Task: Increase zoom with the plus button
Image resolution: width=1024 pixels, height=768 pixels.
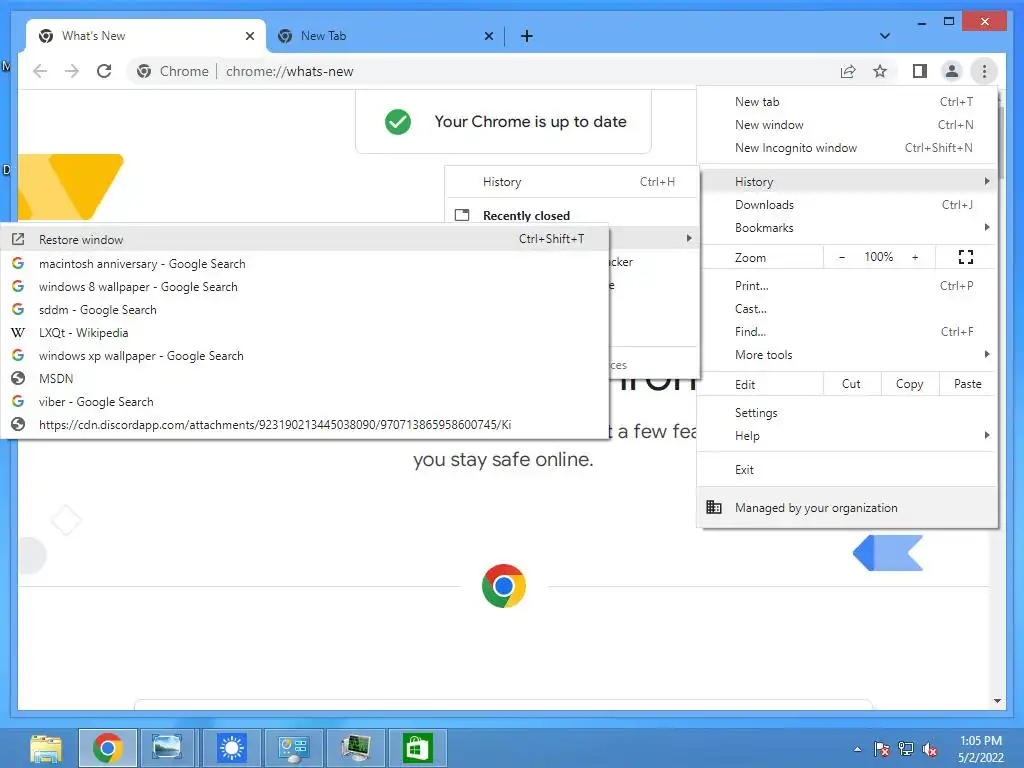Action: (x=915, y=257)
